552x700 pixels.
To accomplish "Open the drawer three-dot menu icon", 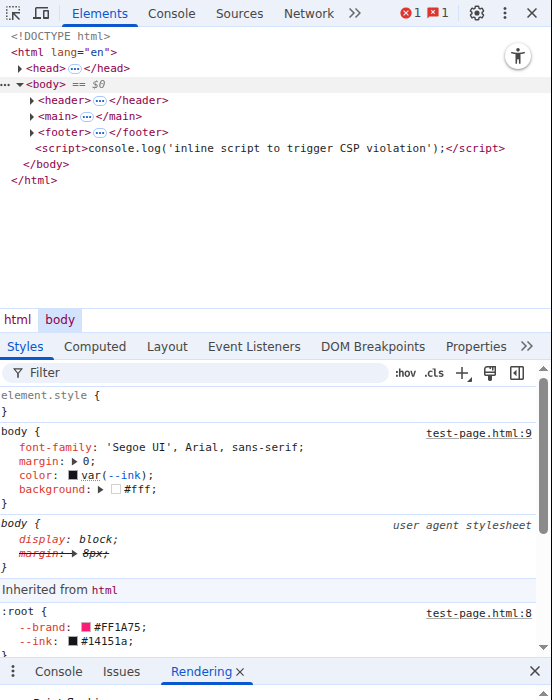I will [13, 671].
